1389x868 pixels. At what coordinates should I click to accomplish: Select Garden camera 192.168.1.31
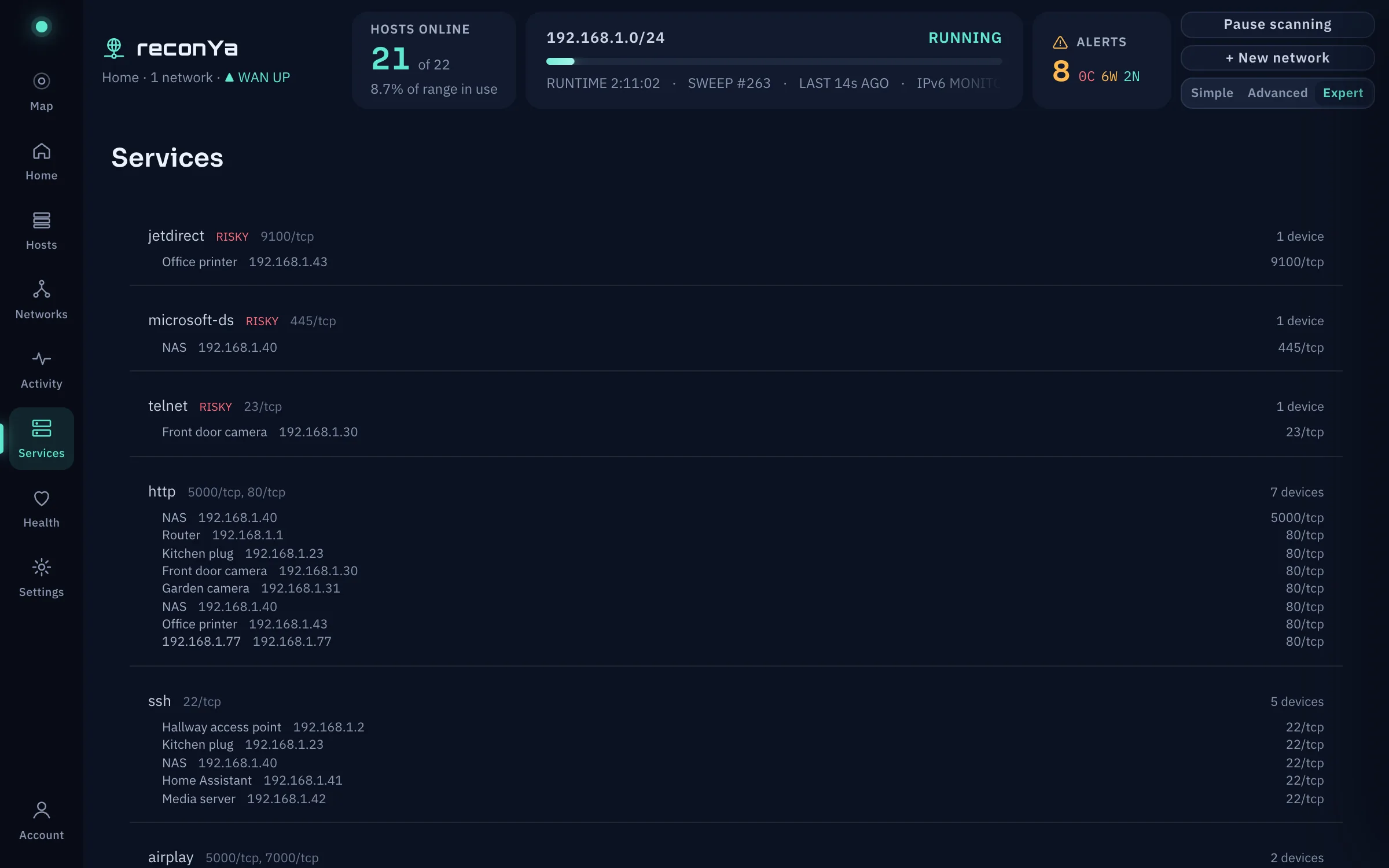[743, 589]
